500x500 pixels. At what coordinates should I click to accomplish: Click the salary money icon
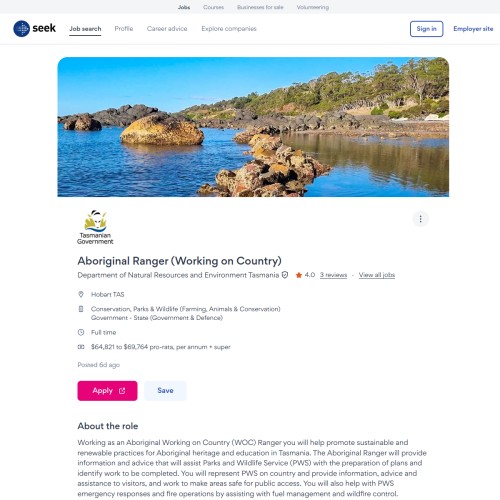tap(81, 347)
